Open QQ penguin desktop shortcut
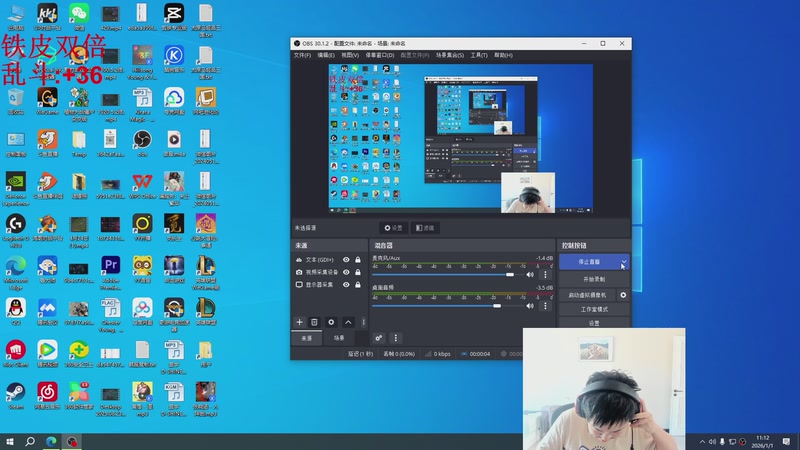800x450 pixels. [16, 311]
